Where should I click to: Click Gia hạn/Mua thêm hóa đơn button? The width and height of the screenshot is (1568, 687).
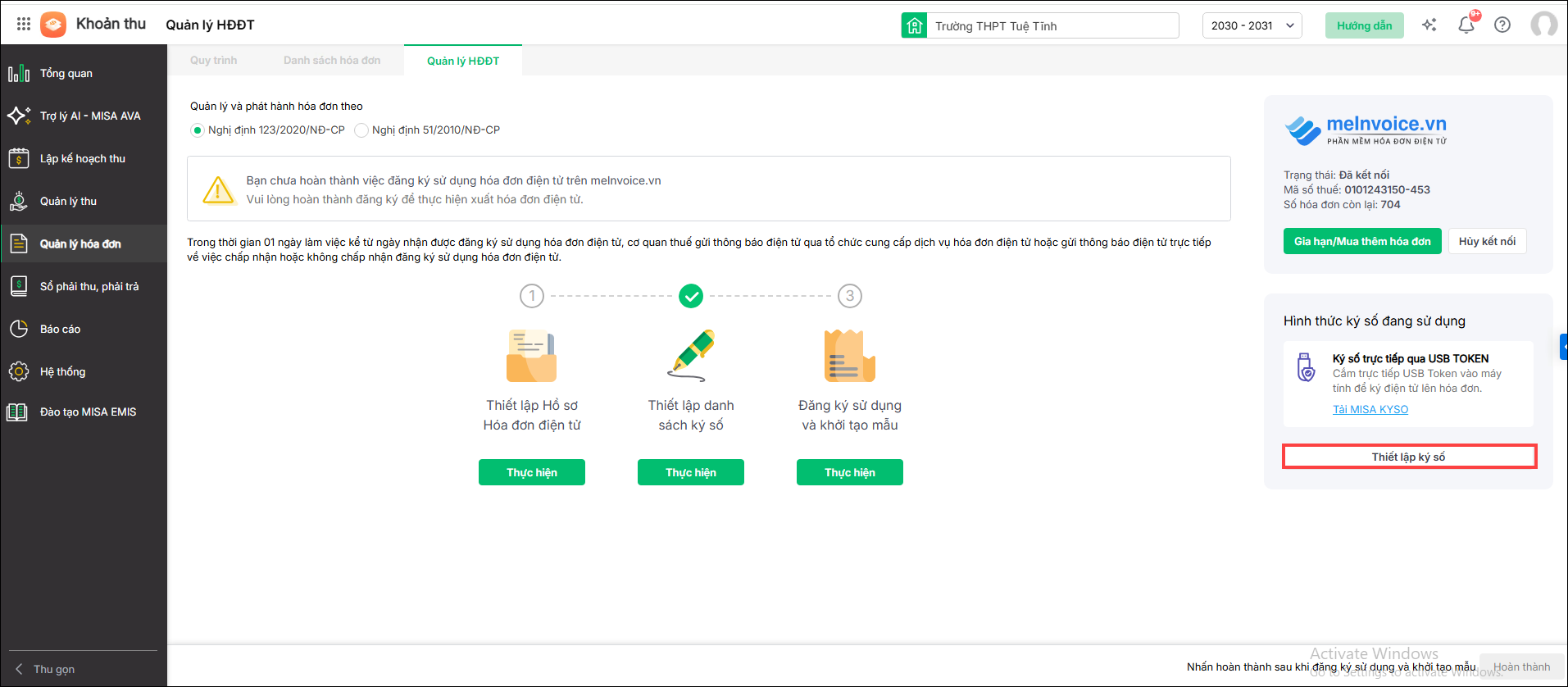point(1361,242)
